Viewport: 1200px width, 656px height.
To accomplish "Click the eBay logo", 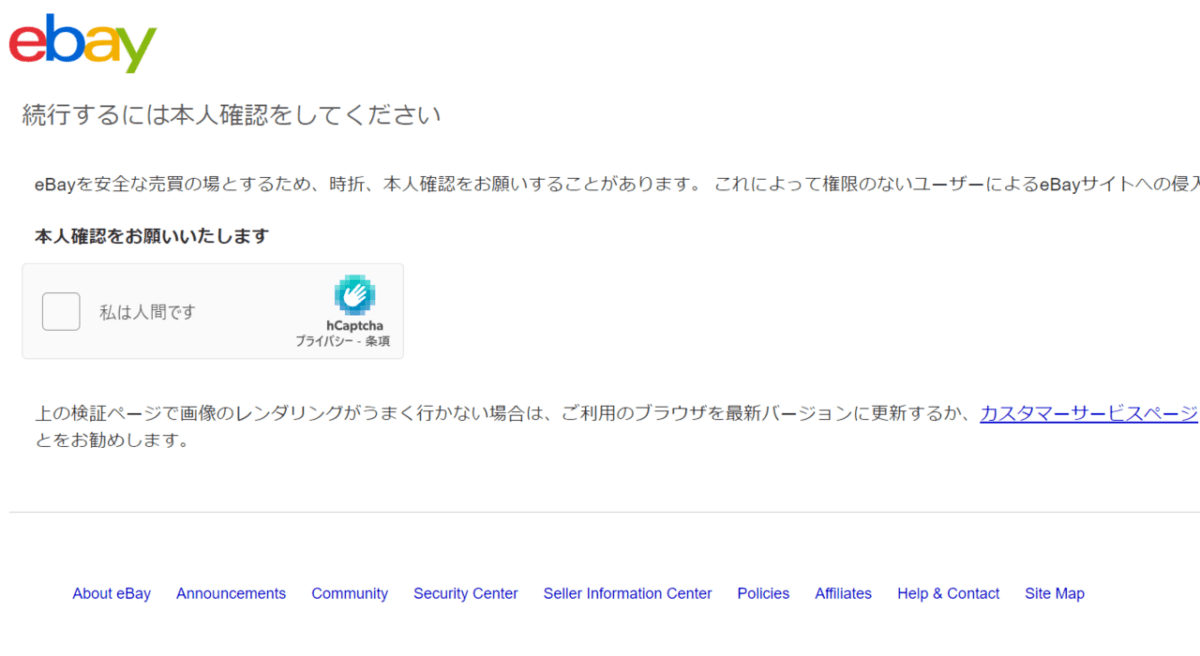I will [x=83, y=43].
